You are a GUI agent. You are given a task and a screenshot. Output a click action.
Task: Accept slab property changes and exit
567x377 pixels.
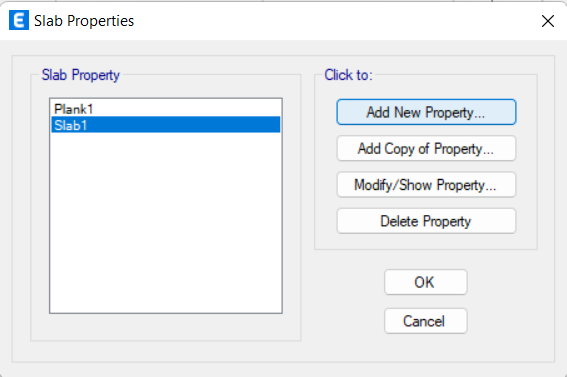click(426, 282)
